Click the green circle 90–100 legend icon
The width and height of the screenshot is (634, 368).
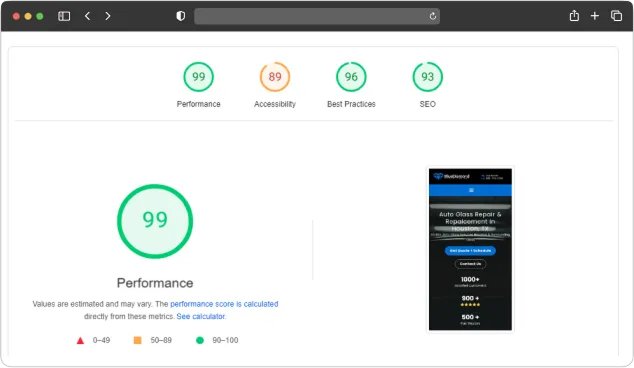pos(200,341)
